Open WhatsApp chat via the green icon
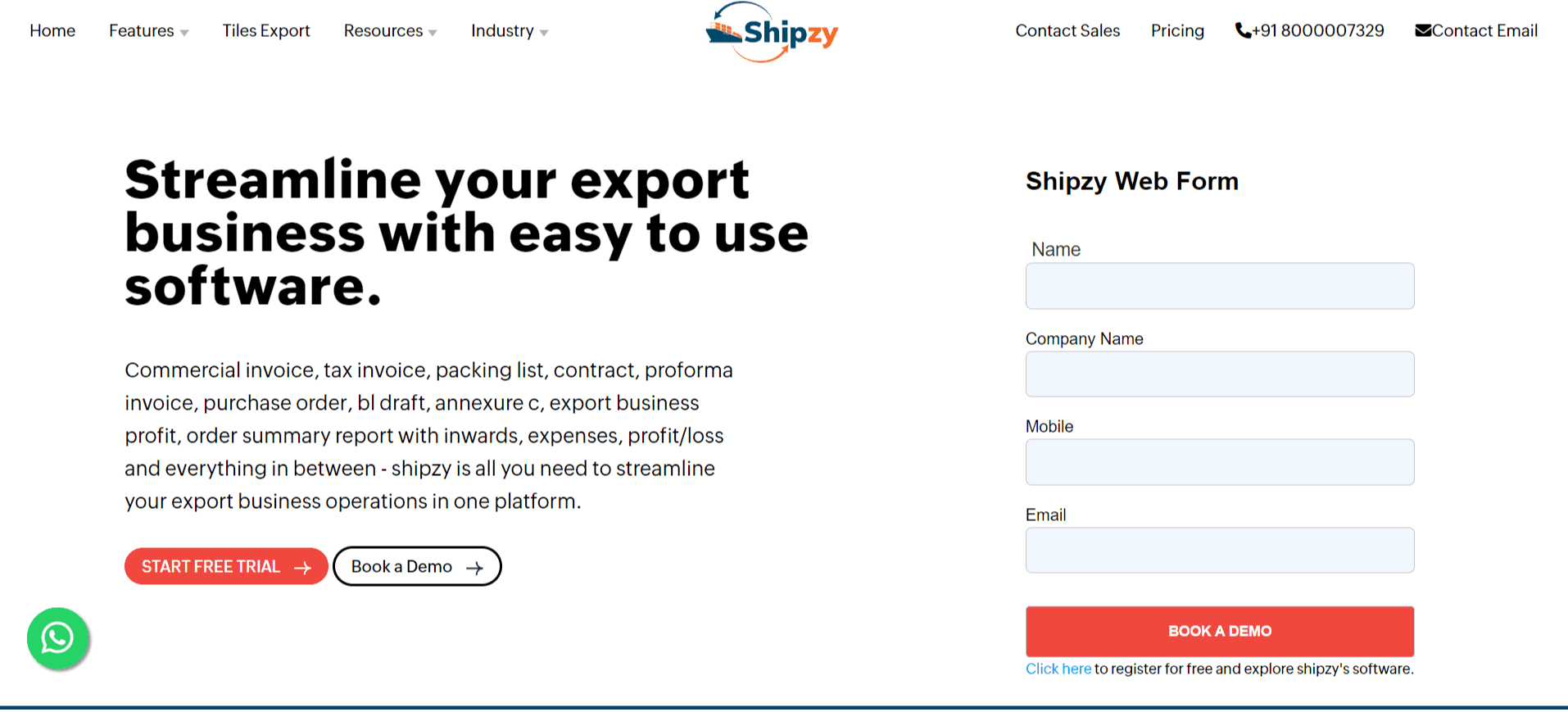 (57, 639)
